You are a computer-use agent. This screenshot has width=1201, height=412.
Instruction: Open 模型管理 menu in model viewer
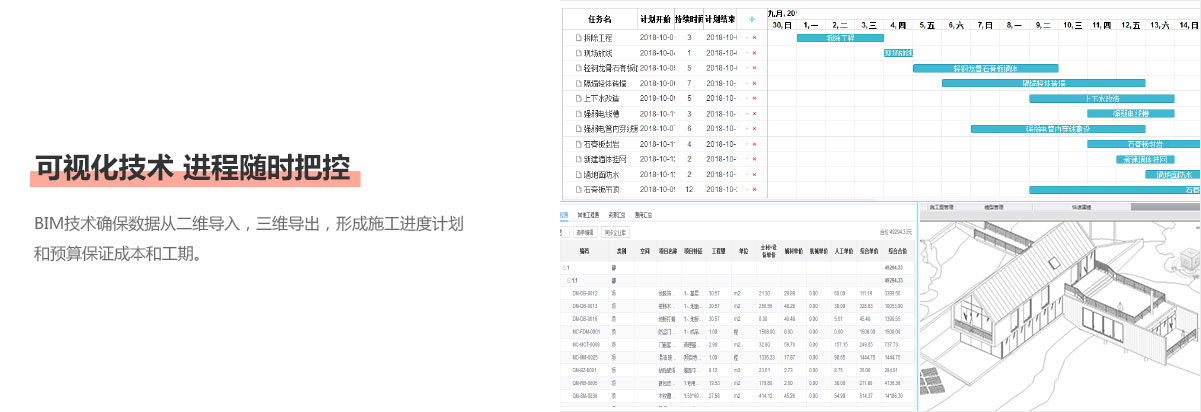[x=993, y=208]
